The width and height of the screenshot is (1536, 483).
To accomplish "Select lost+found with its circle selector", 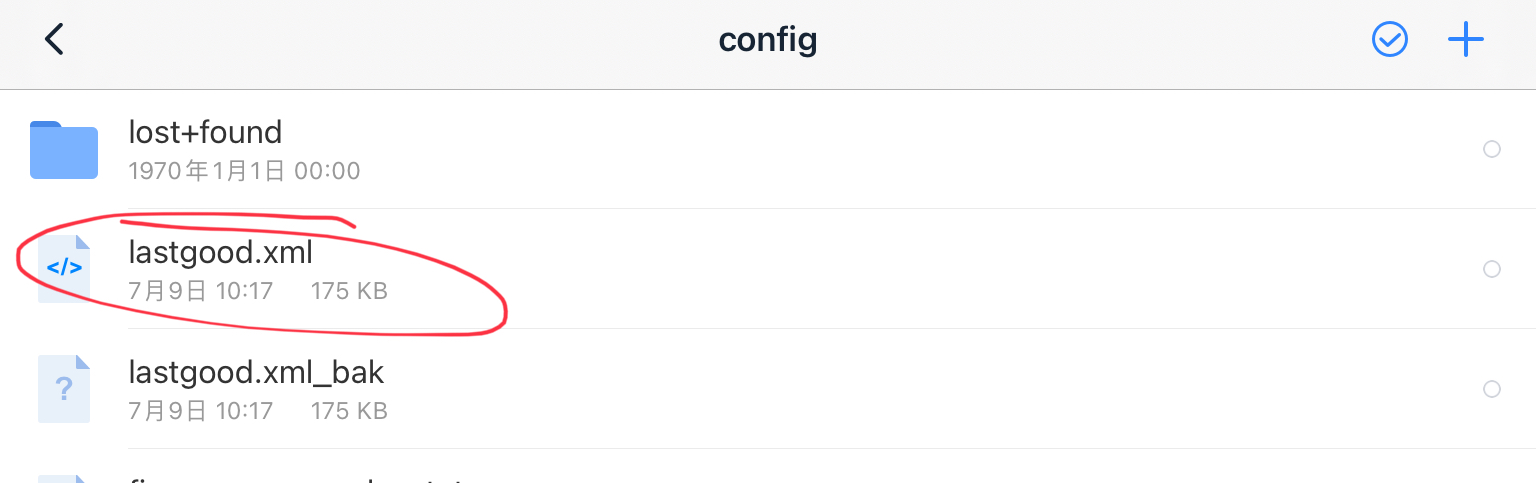I will (1491, 149).
